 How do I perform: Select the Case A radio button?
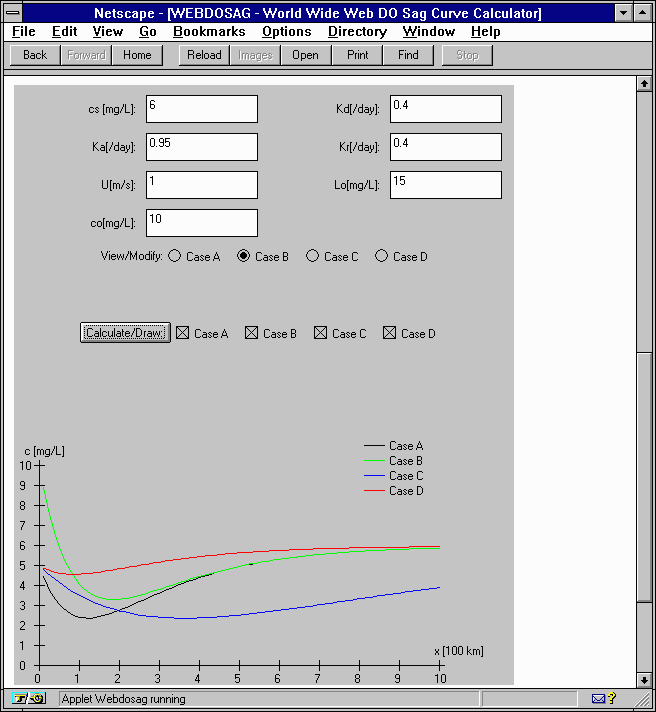point(175,257)
